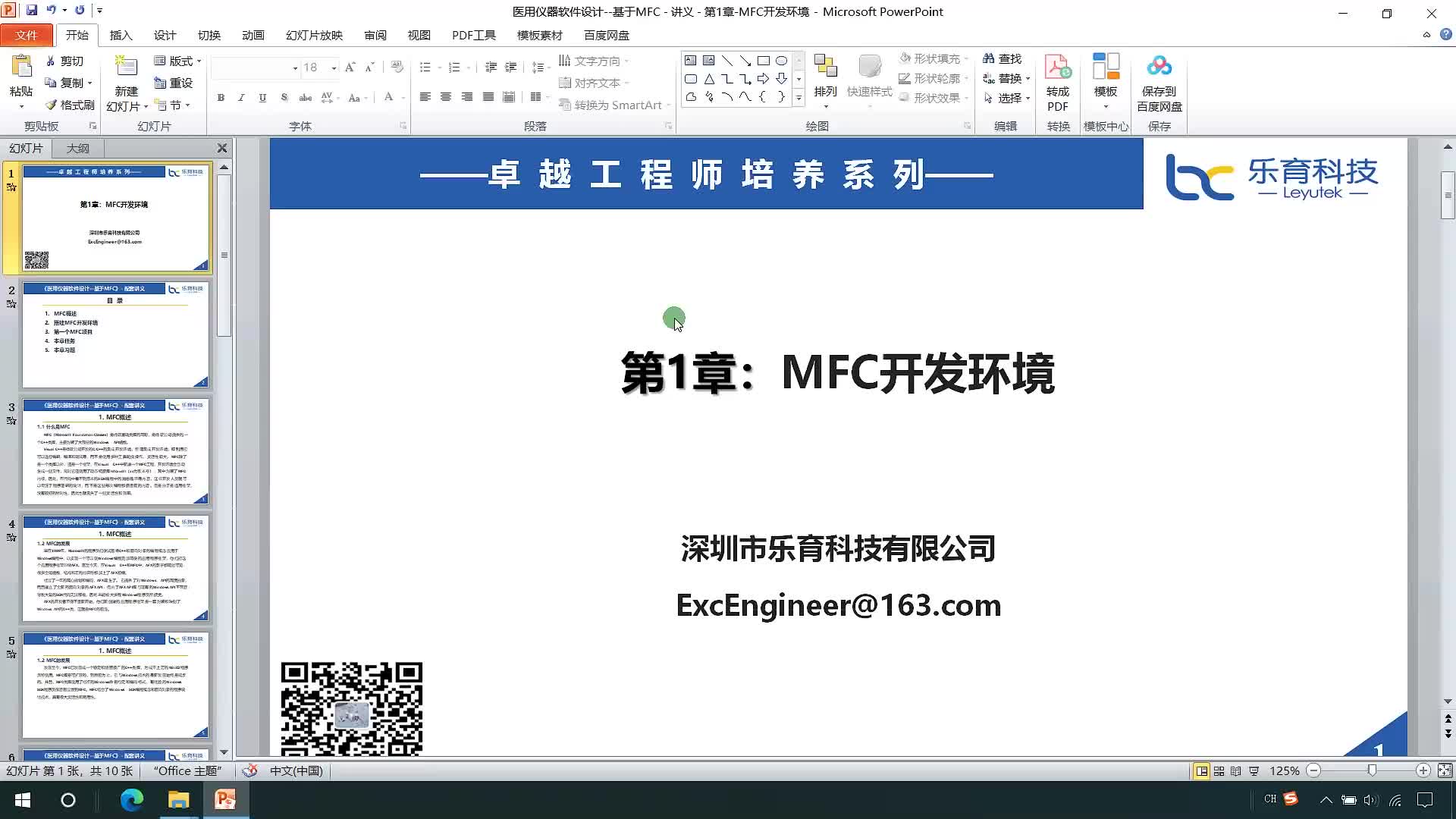
Task: Select slide 4 thumbnail in pane
Action: (x=115, y=568)
